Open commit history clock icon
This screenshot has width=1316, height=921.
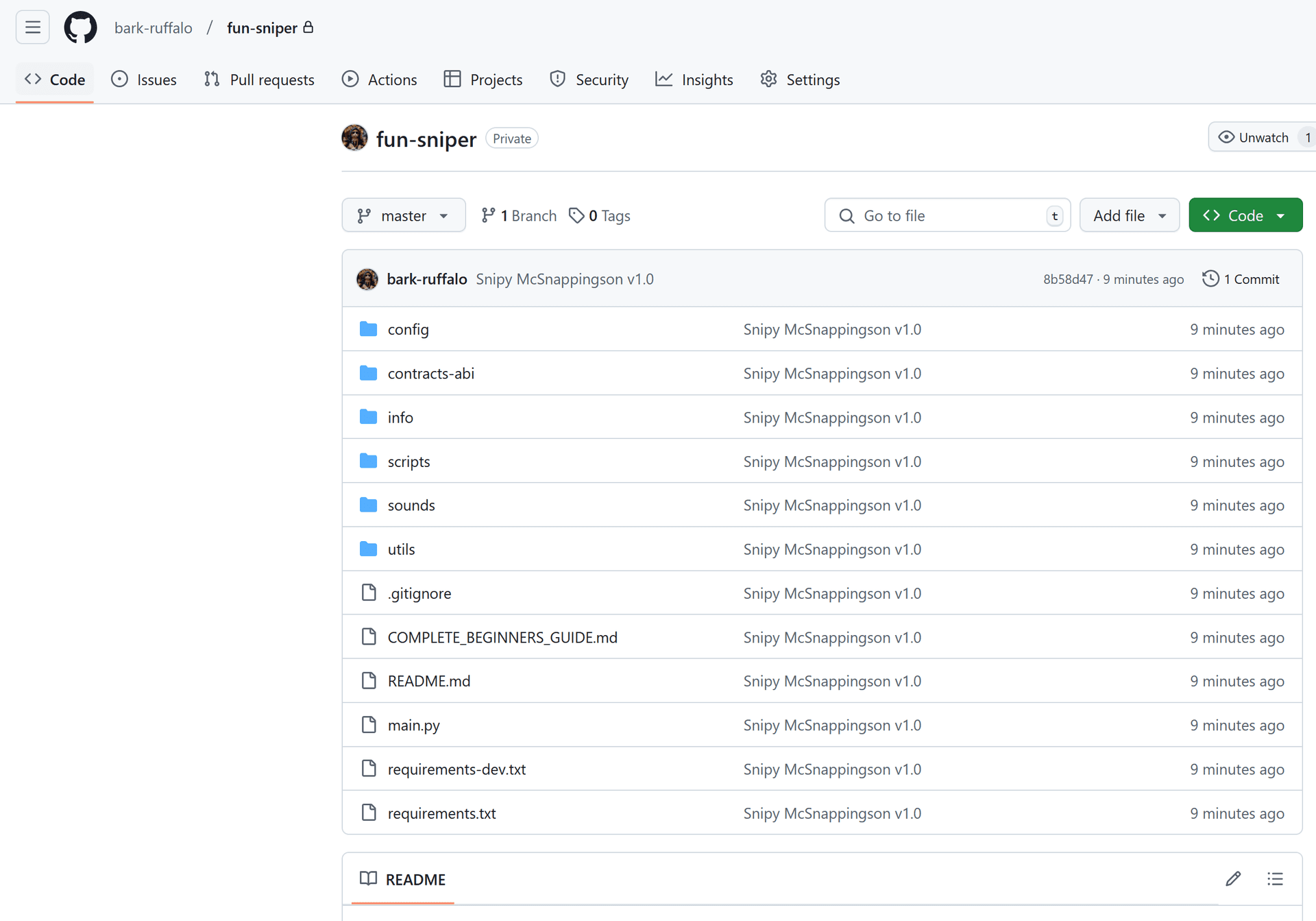(1210, 279)
